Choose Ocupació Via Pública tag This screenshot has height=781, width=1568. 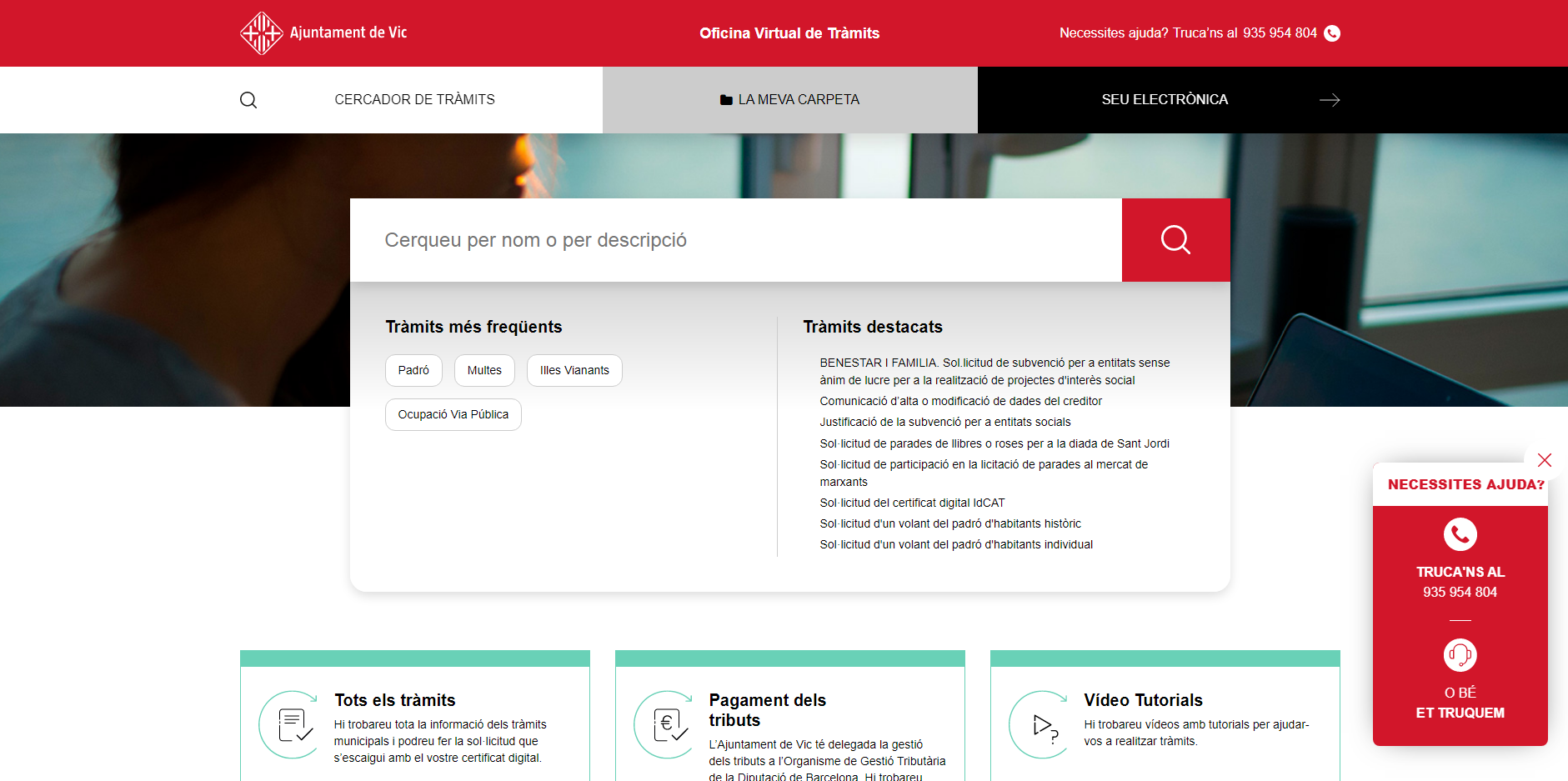[453, 414]
